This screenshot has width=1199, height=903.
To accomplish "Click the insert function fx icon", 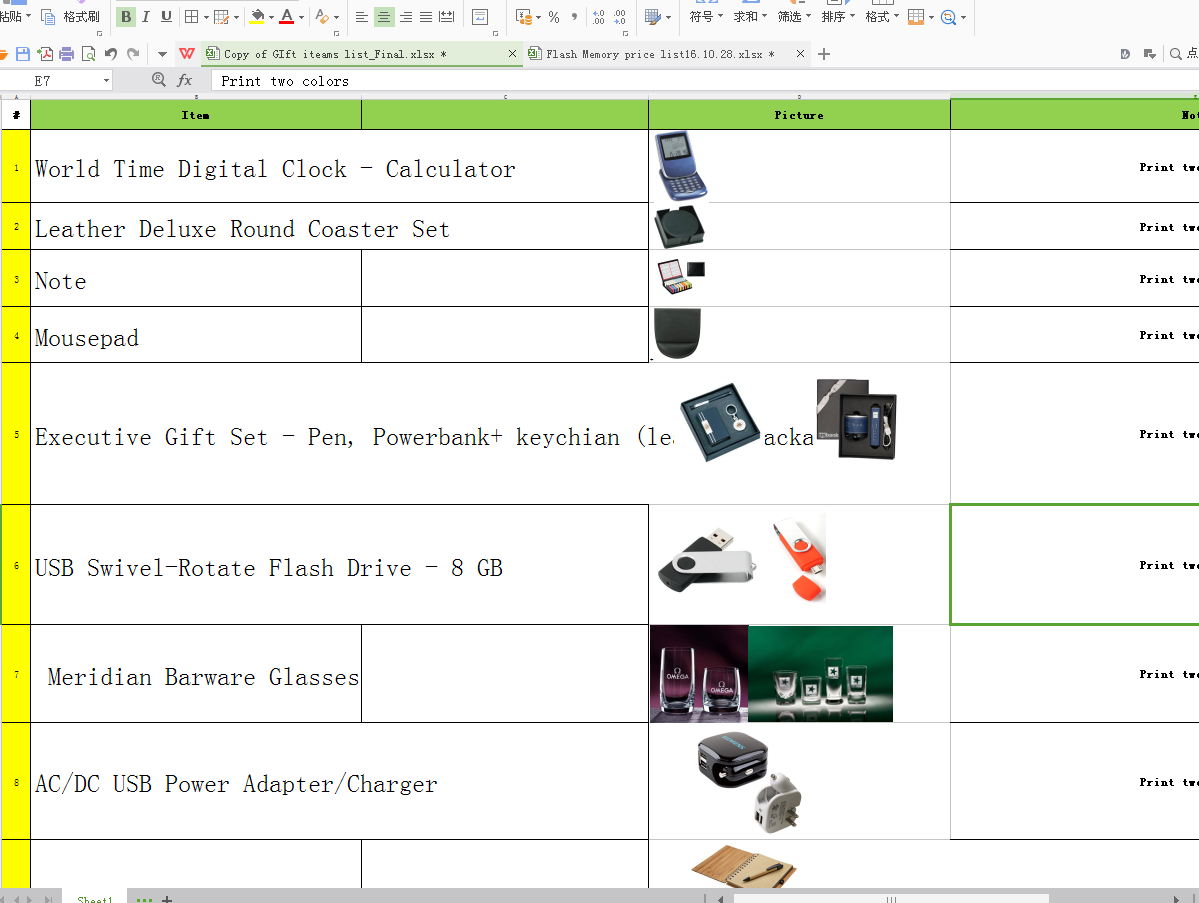I will coord(185,81).
